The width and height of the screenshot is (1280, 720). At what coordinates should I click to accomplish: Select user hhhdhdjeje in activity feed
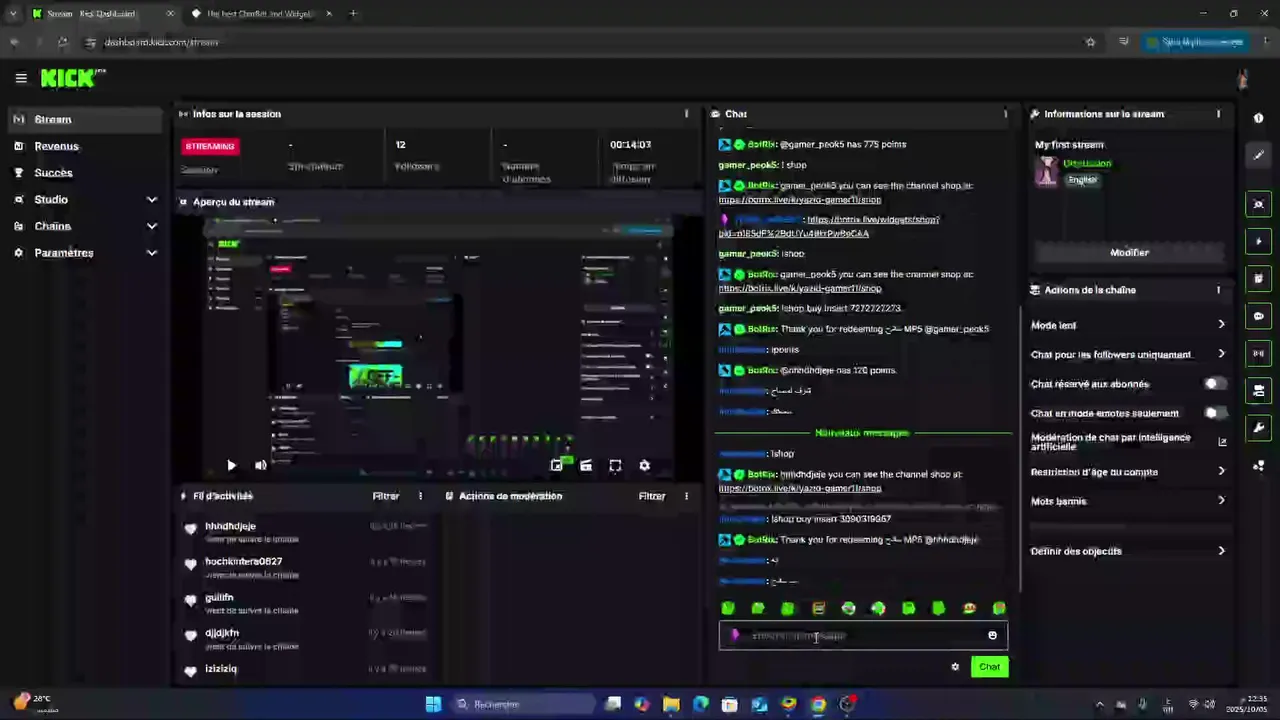tap(231, 526)
